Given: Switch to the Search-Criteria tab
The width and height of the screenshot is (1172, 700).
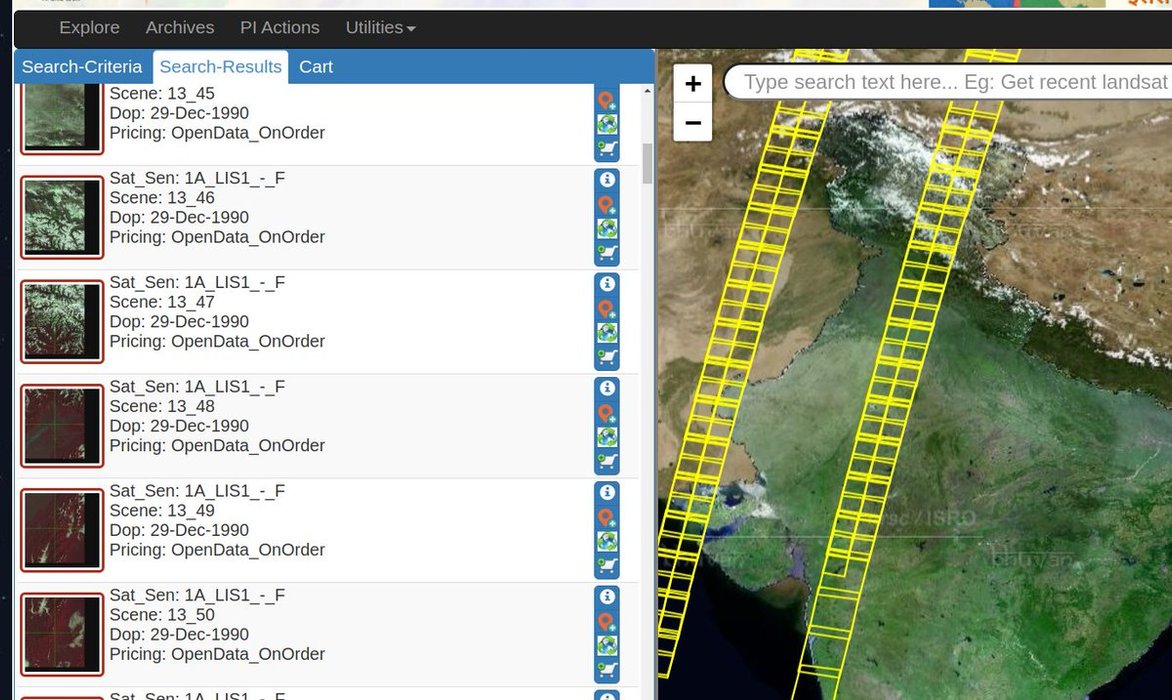Looking at the screenshot, I should coord(82,67).
